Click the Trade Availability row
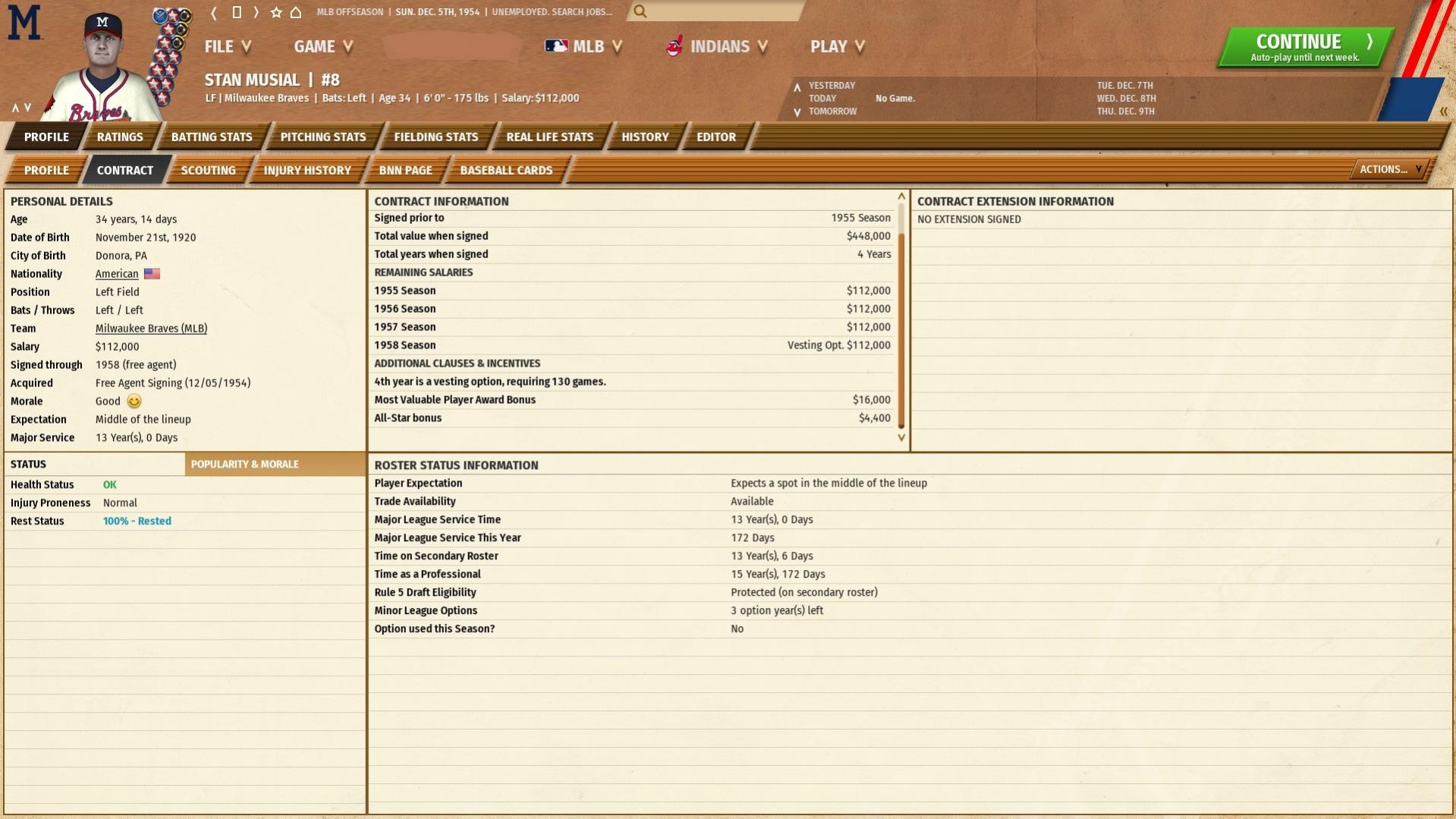 (x=909, y=502)
